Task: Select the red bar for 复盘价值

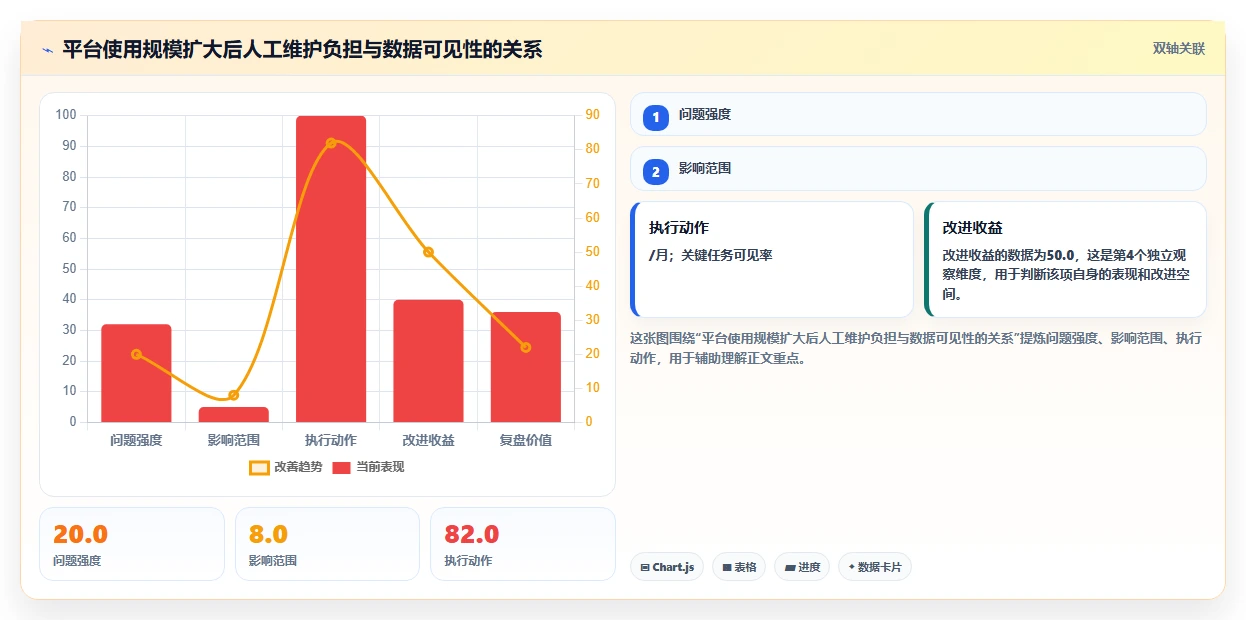Action: [x=526, y=367]
